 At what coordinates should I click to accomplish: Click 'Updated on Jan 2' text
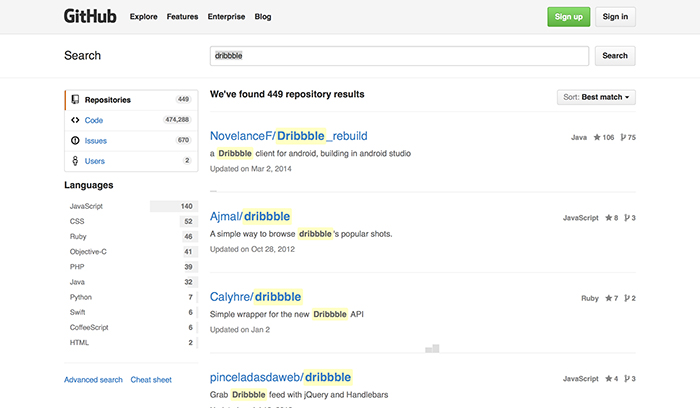[240, 329]
